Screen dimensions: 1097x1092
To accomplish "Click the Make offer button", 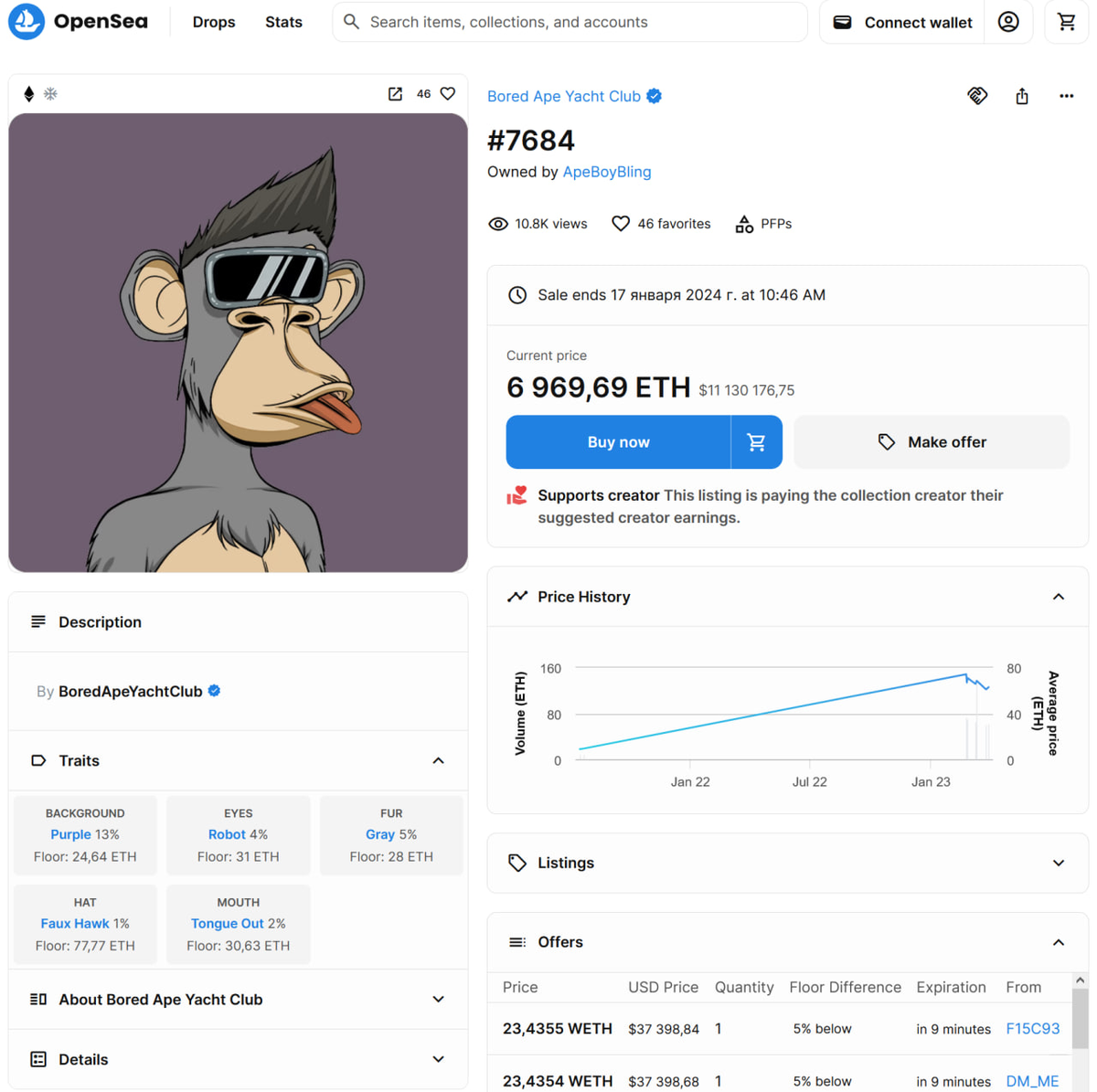I will coord(932,442).
